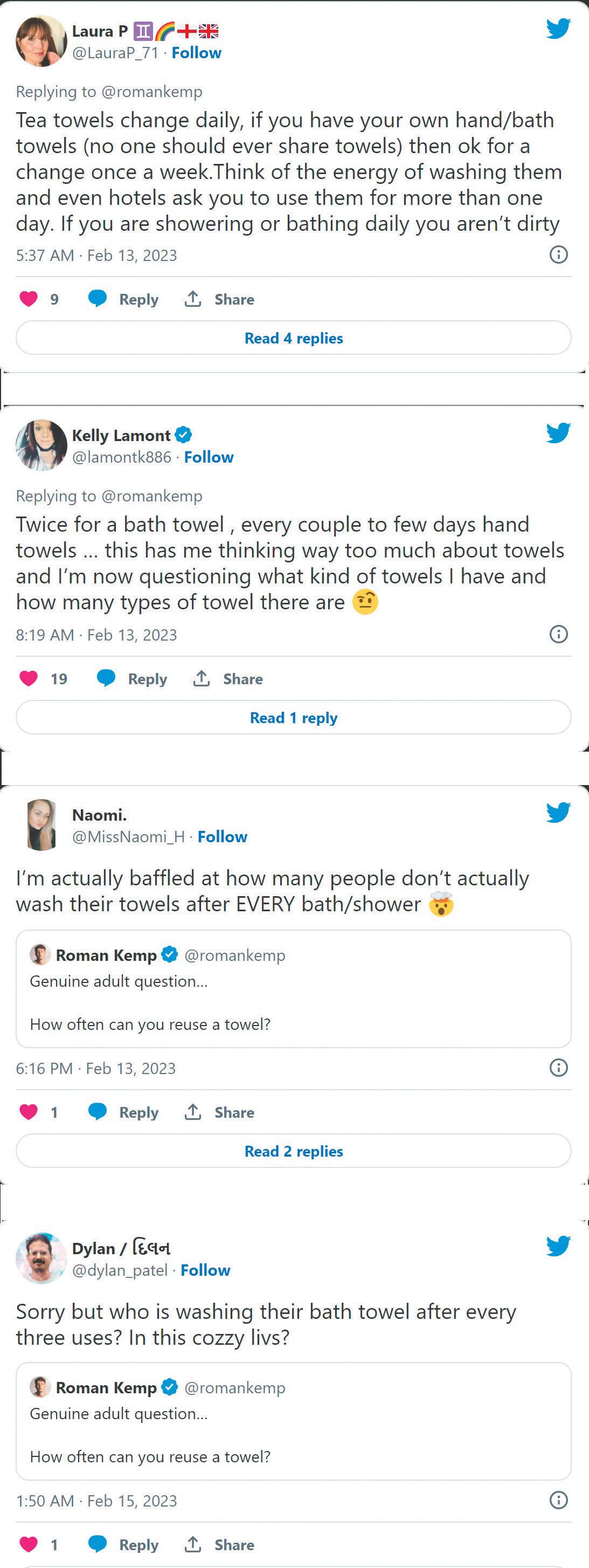Image resolution: width=589 pixels, height=1568 pixels.
Task: Follow @LauraP_71 account
Action: (x=196, y=53)
